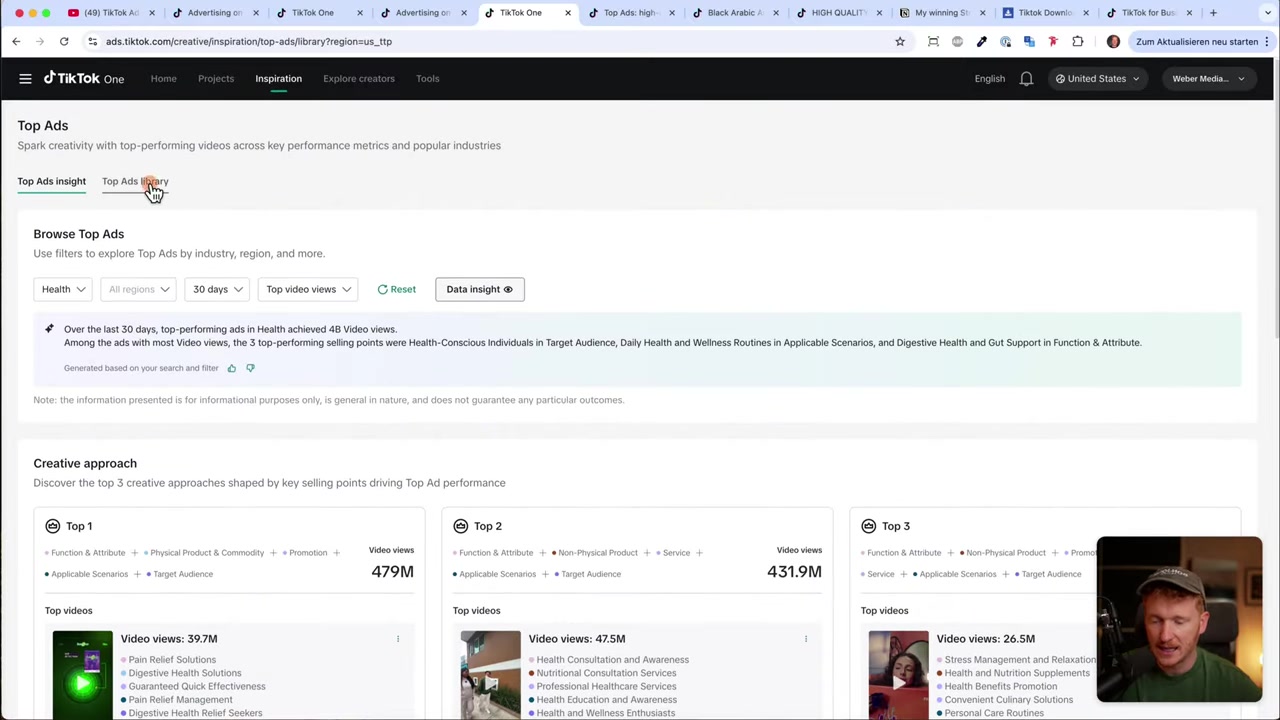
Task: Open the Weber Media account dropdown
Action: [x=1208, y=78]
